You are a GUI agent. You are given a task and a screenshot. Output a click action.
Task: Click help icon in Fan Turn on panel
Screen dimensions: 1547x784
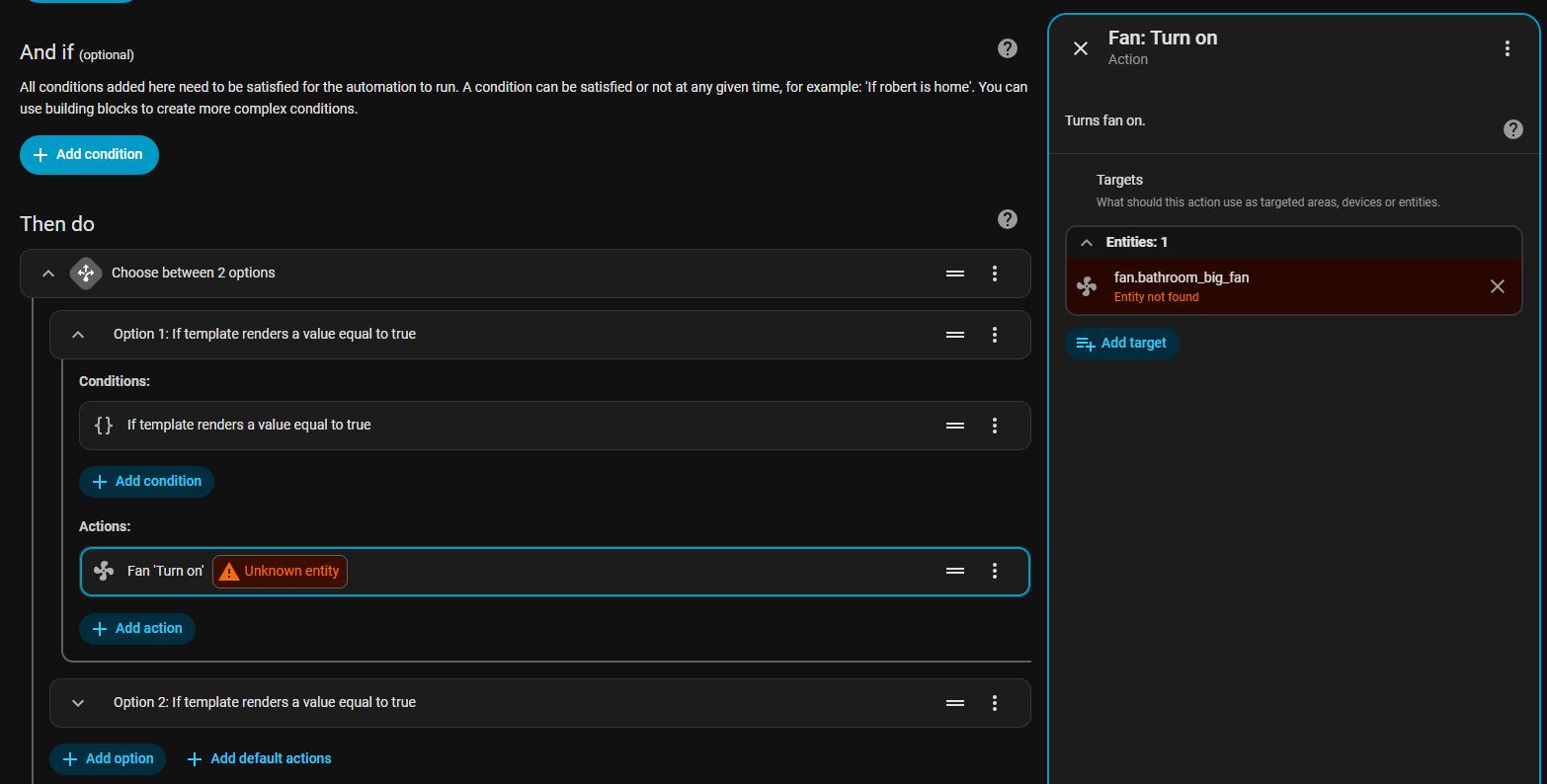click(1512, 129)
